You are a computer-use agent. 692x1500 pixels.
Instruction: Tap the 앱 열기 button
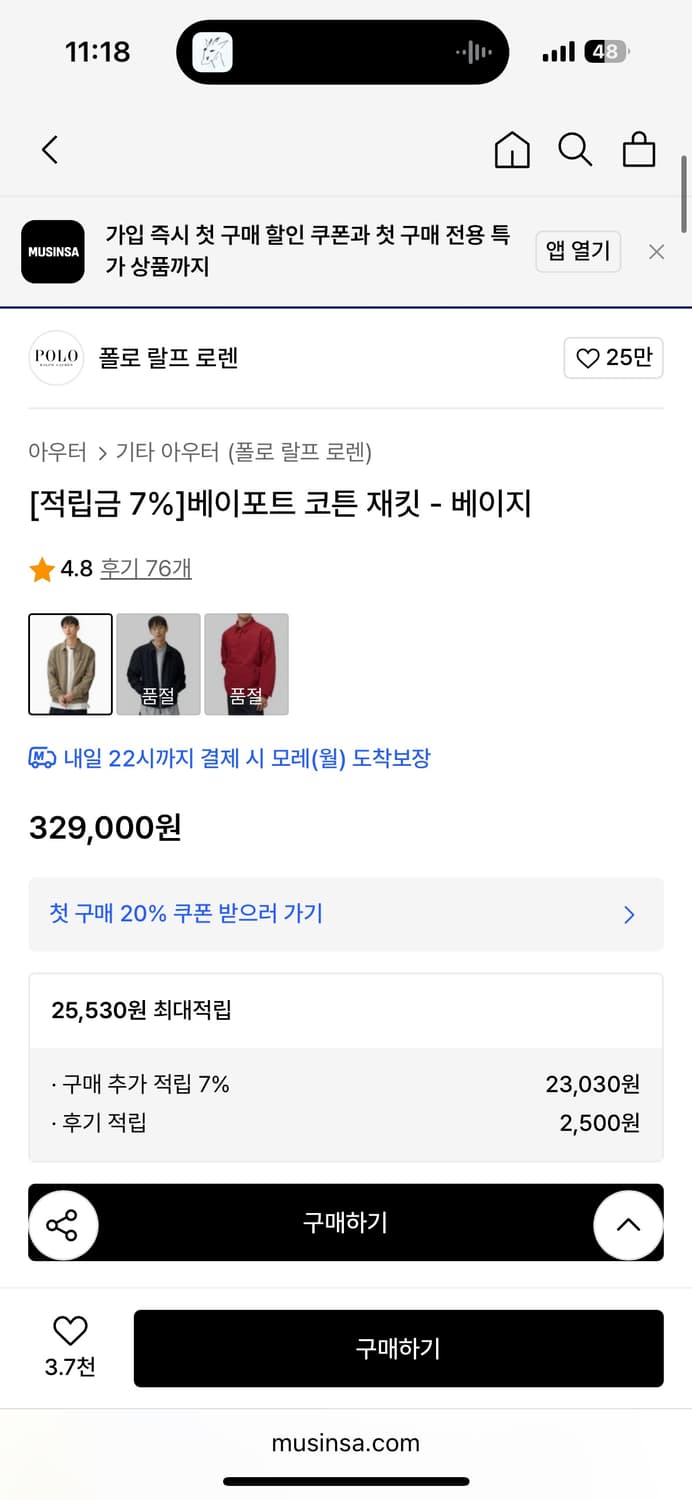578,251
